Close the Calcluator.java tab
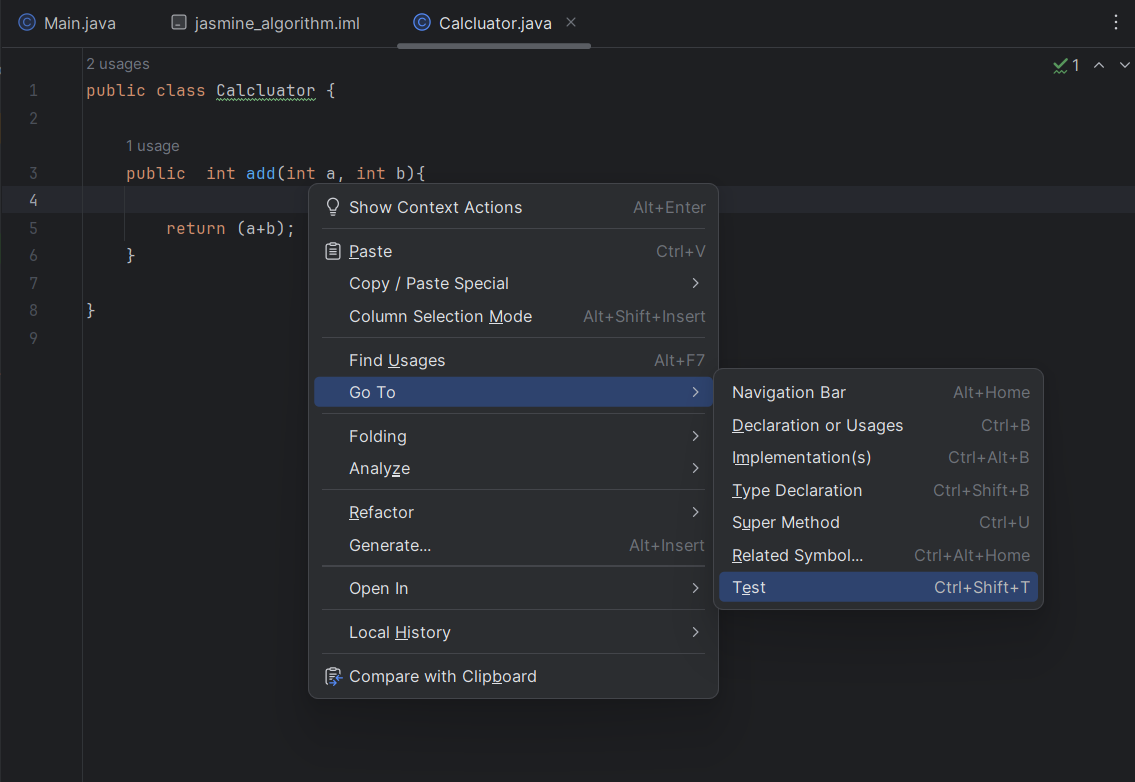The width and height of the screenshot is (1135, 782). point(571,22)
